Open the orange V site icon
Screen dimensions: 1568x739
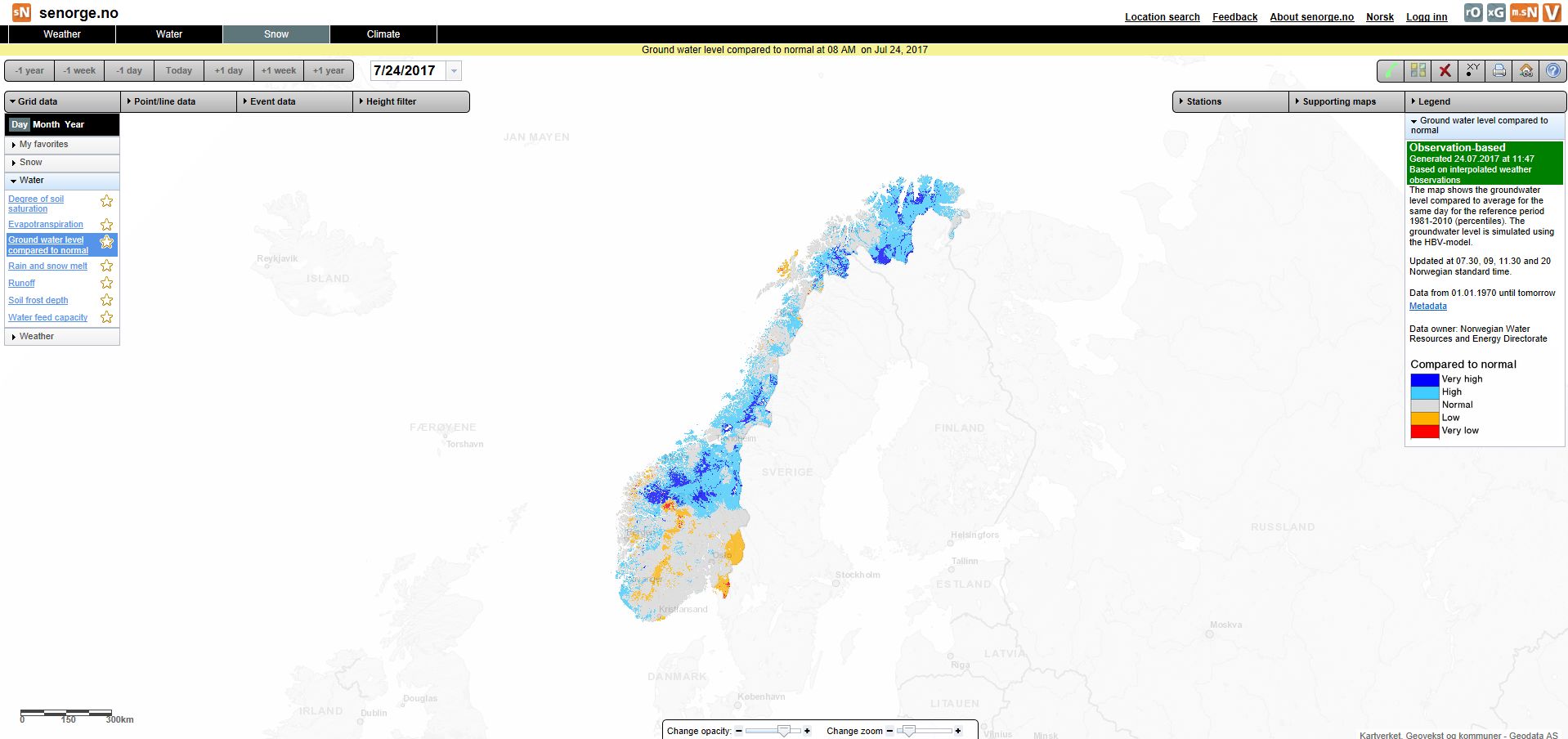pyautogui.click(x=1552, y=12)
